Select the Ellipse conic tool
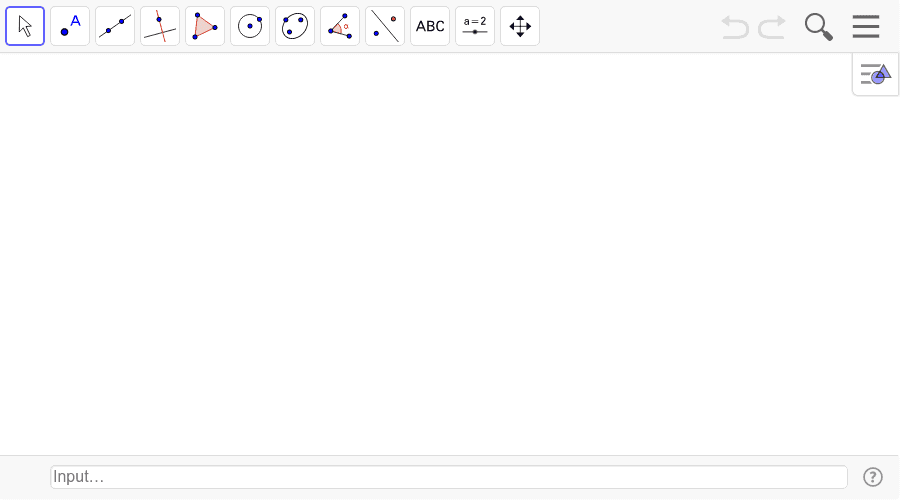This screenshot has width=900, height=500. (295, 26)
